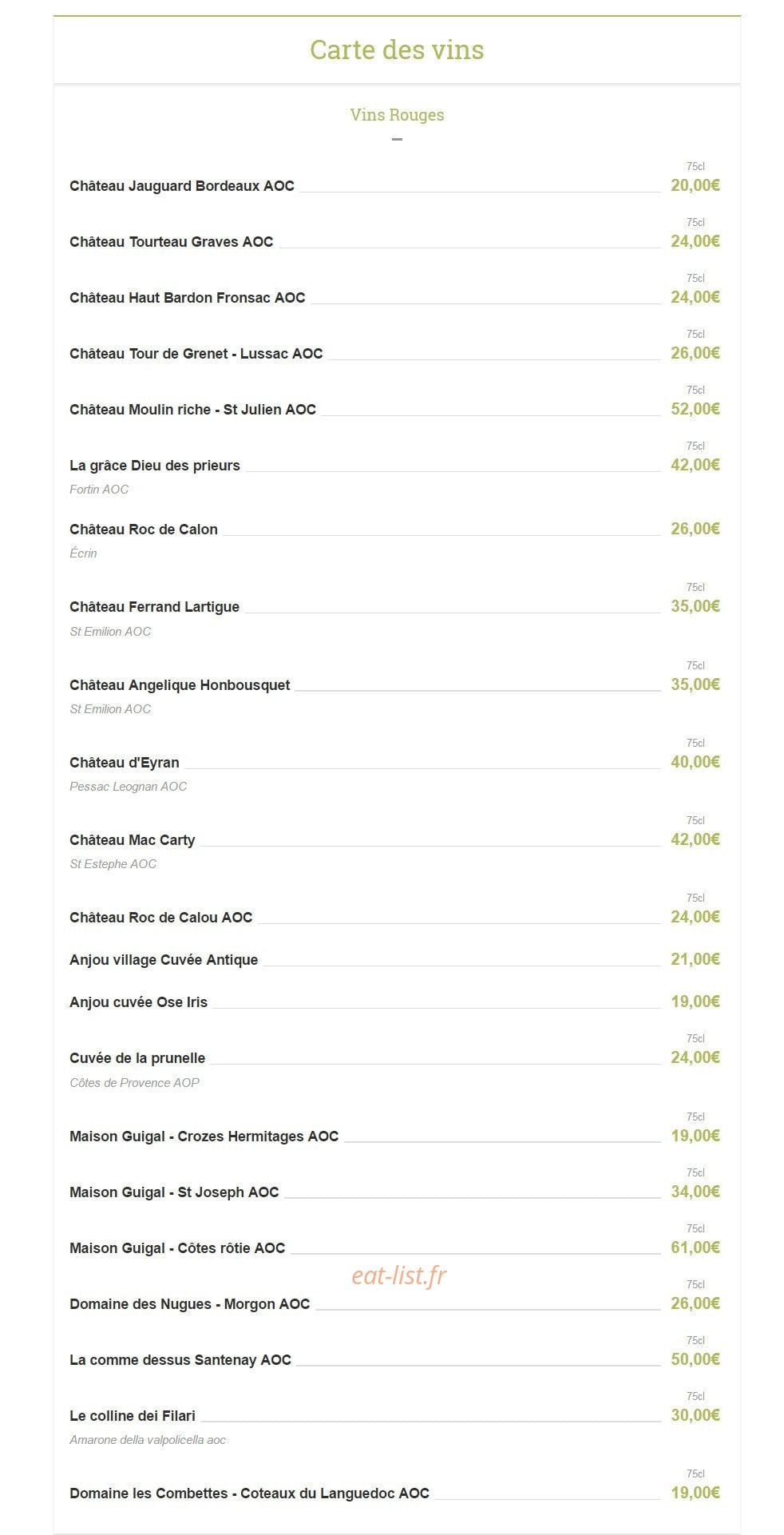This screenshot has height=1535, width=784.
Task: Click Domaine les Combettes Coteaux du Languedoc
Action: (x=250, y=1493)
